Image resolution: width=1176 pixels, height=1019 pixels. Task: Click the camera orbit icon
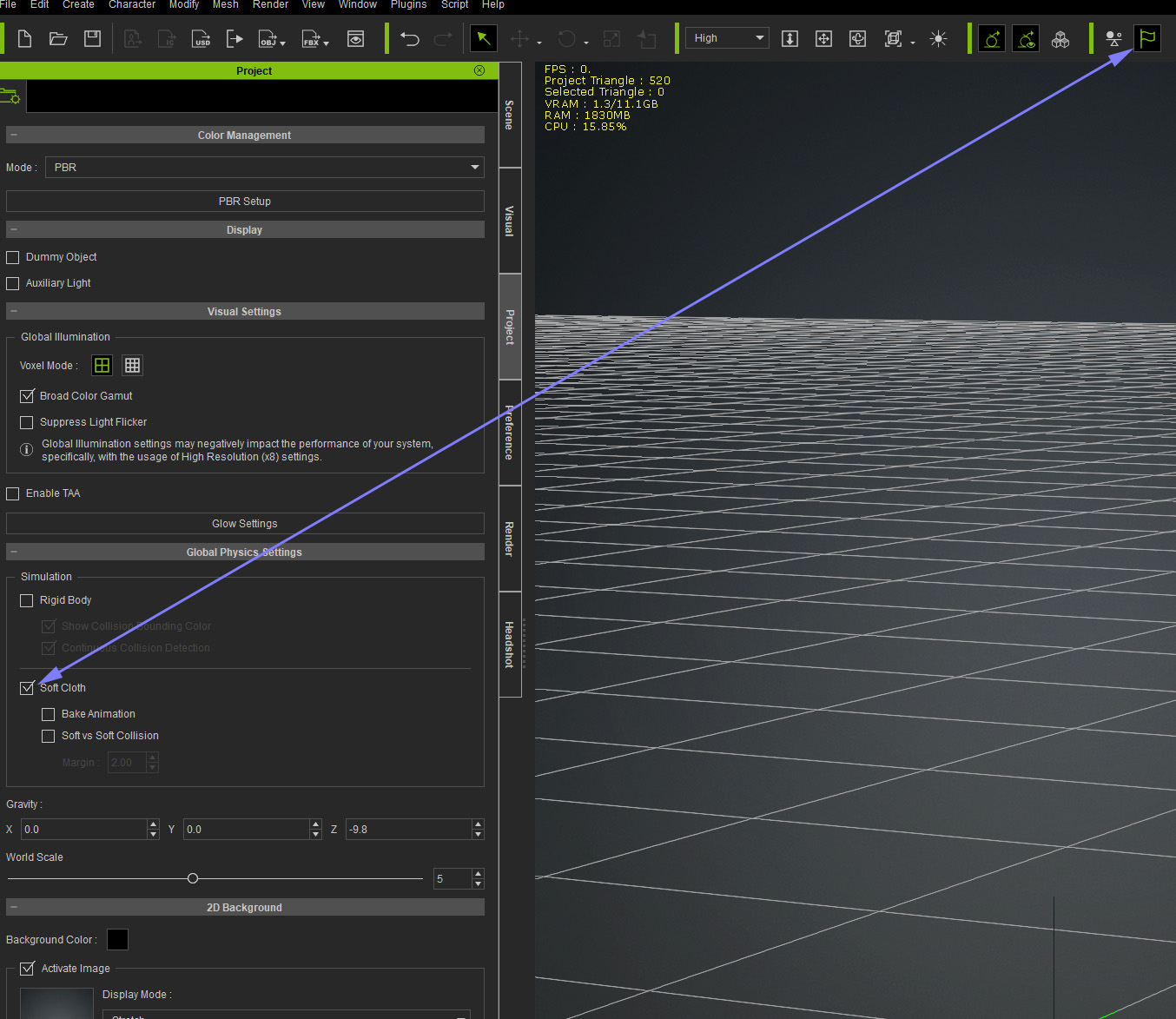point(857,39)
